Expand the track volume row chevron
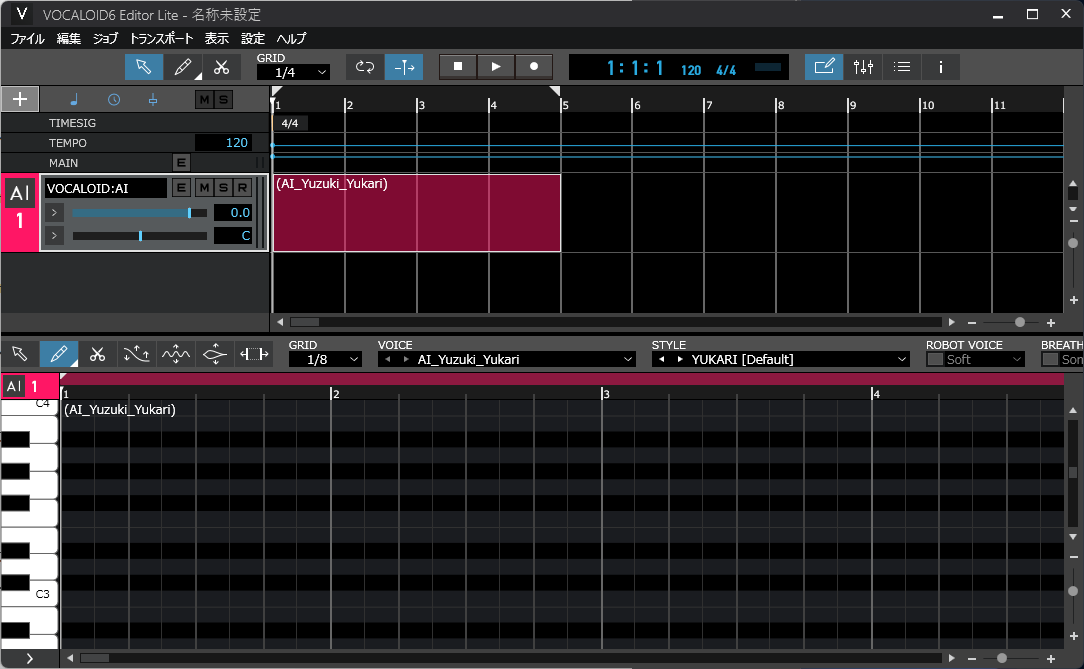 [54, 212]
